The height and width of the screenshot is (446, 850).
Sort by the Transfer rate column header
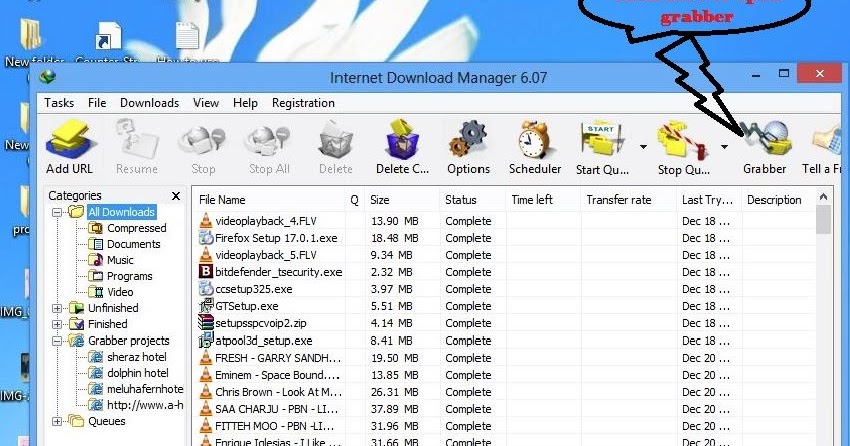tap(629, 199)
